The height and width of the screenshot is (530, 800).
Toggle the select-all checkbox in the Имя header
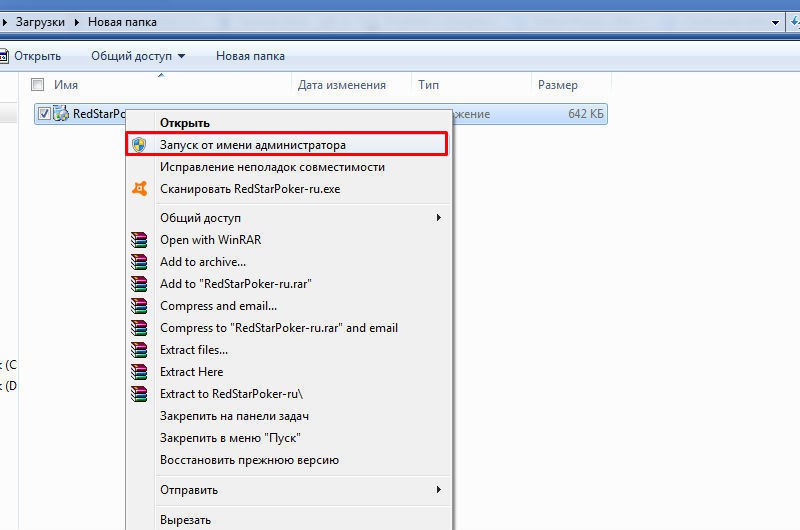pos(38,85)
